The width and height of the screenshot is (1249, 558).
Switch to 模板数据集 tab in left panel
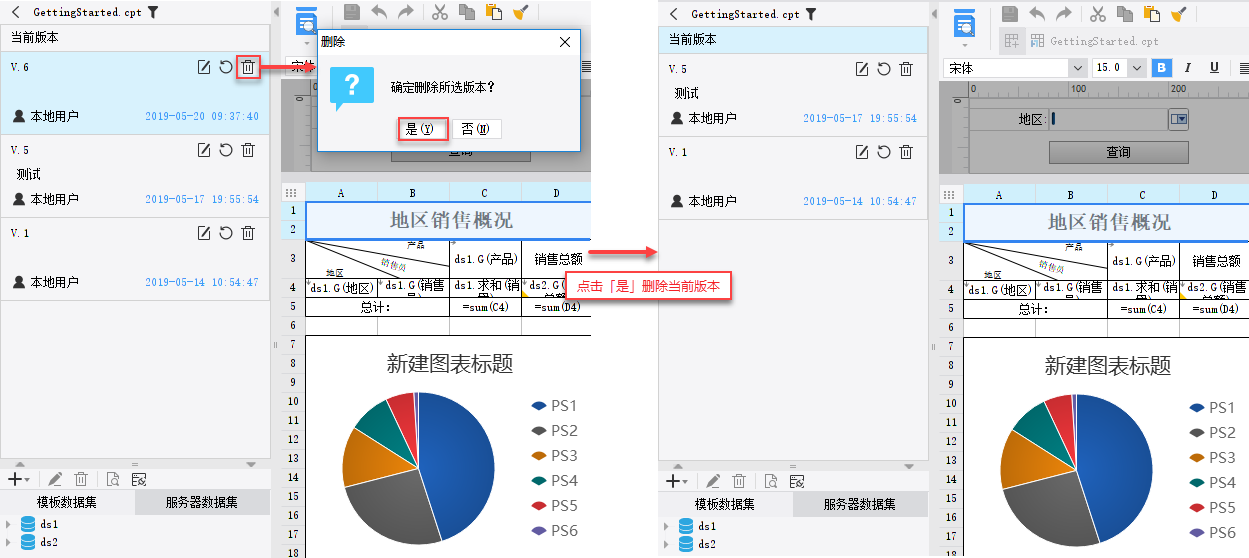point(68,502)
